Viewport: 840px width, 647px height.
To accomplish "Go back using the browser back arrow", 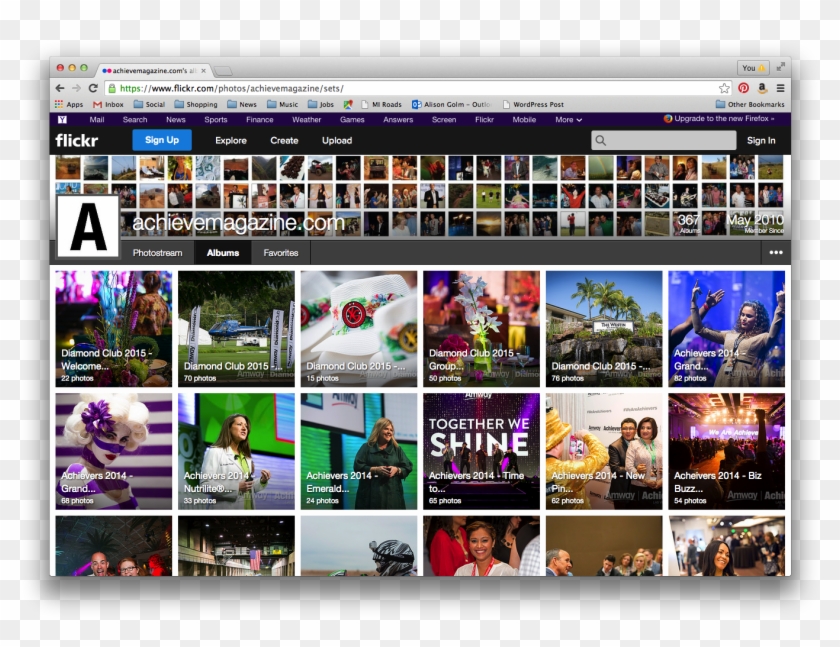I will [60, 88].
